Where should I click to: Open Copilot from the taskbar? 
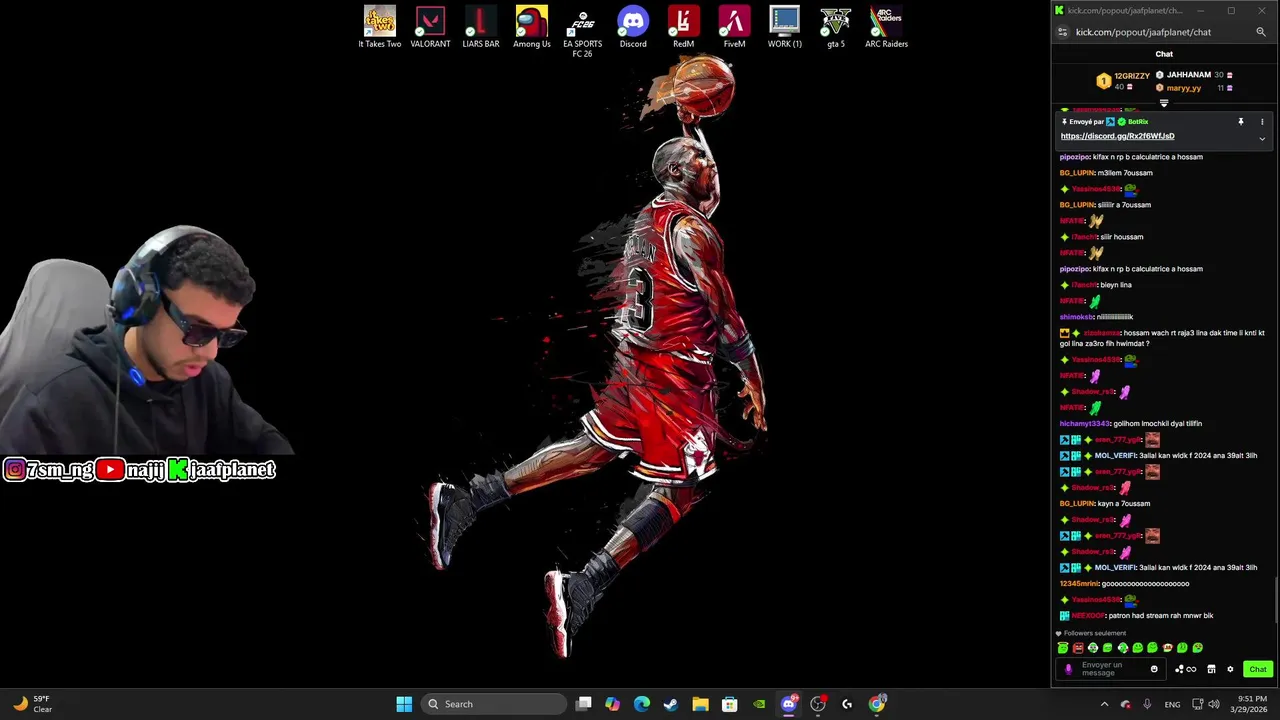pyautogui.click(x=612, y=704)
